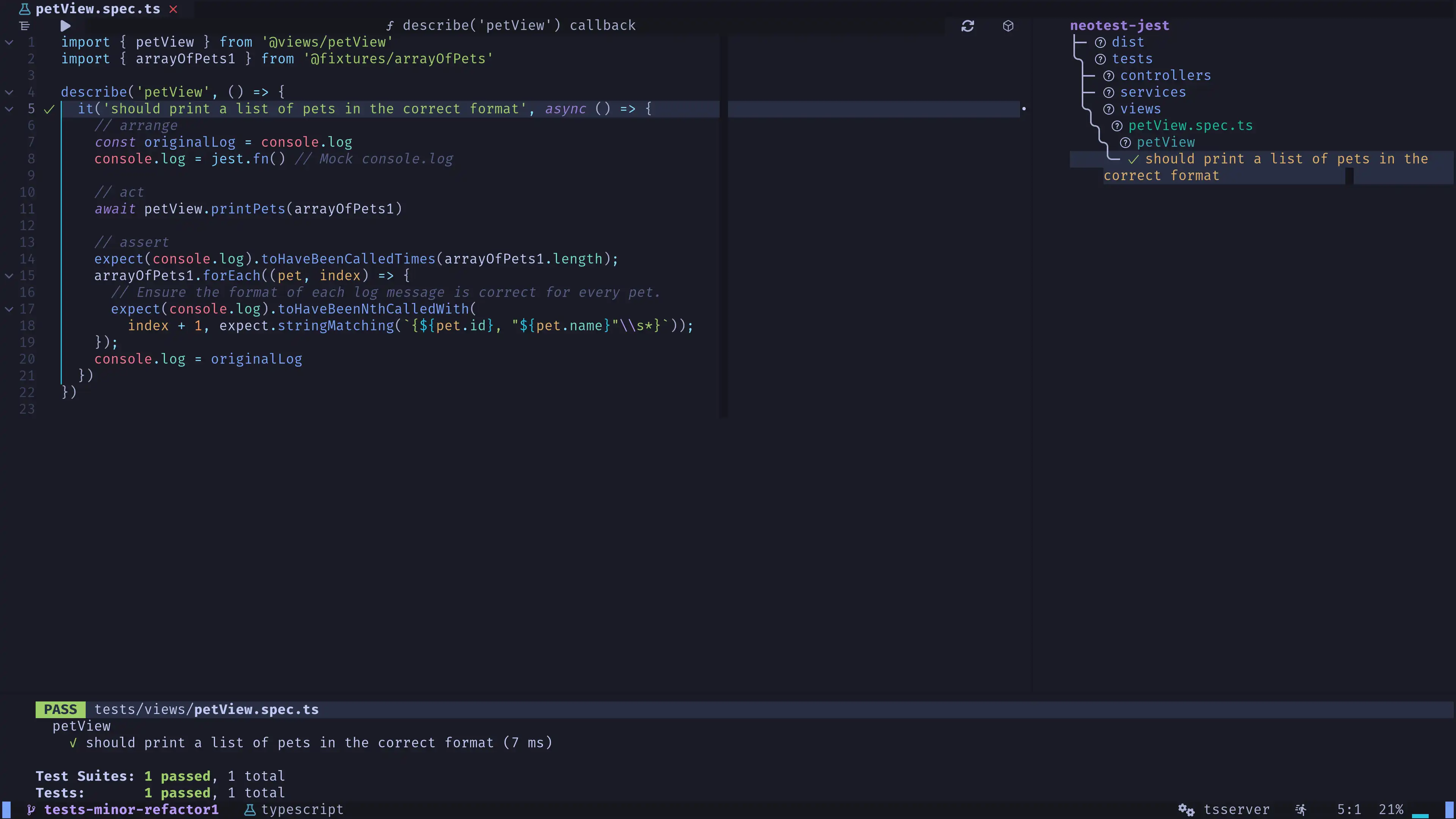Collapse the expect fold at line 17
Image resolution: width=1456 pixels, height=819 pixels.
click(9, 309)
